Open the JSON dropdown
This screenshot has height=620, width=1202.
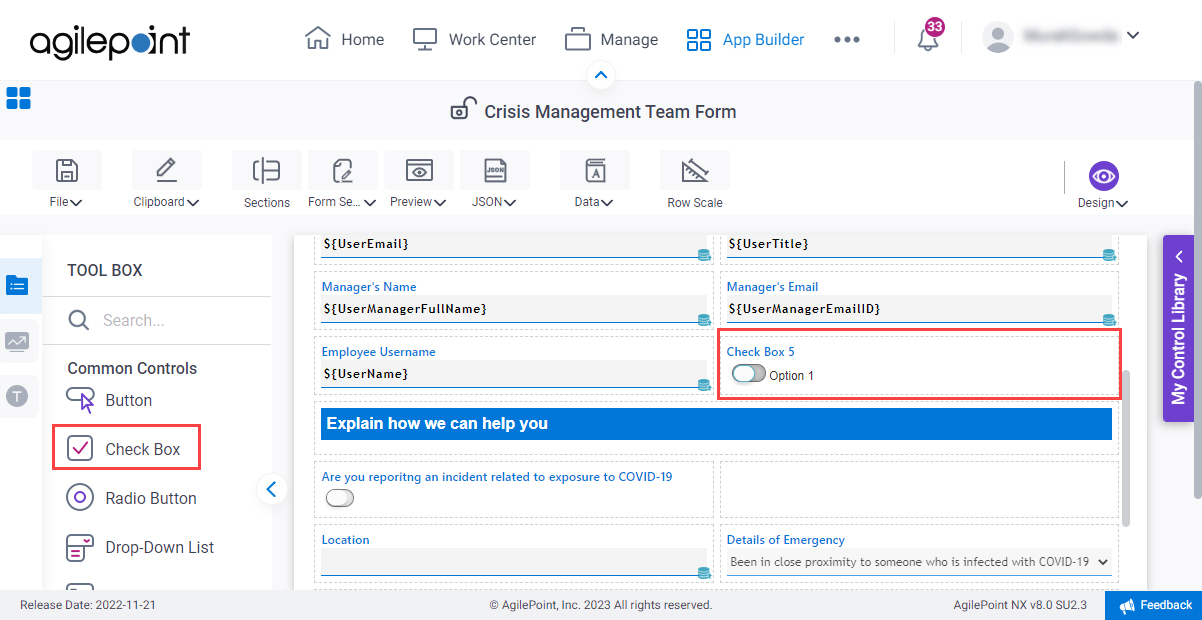pos(495,180)
